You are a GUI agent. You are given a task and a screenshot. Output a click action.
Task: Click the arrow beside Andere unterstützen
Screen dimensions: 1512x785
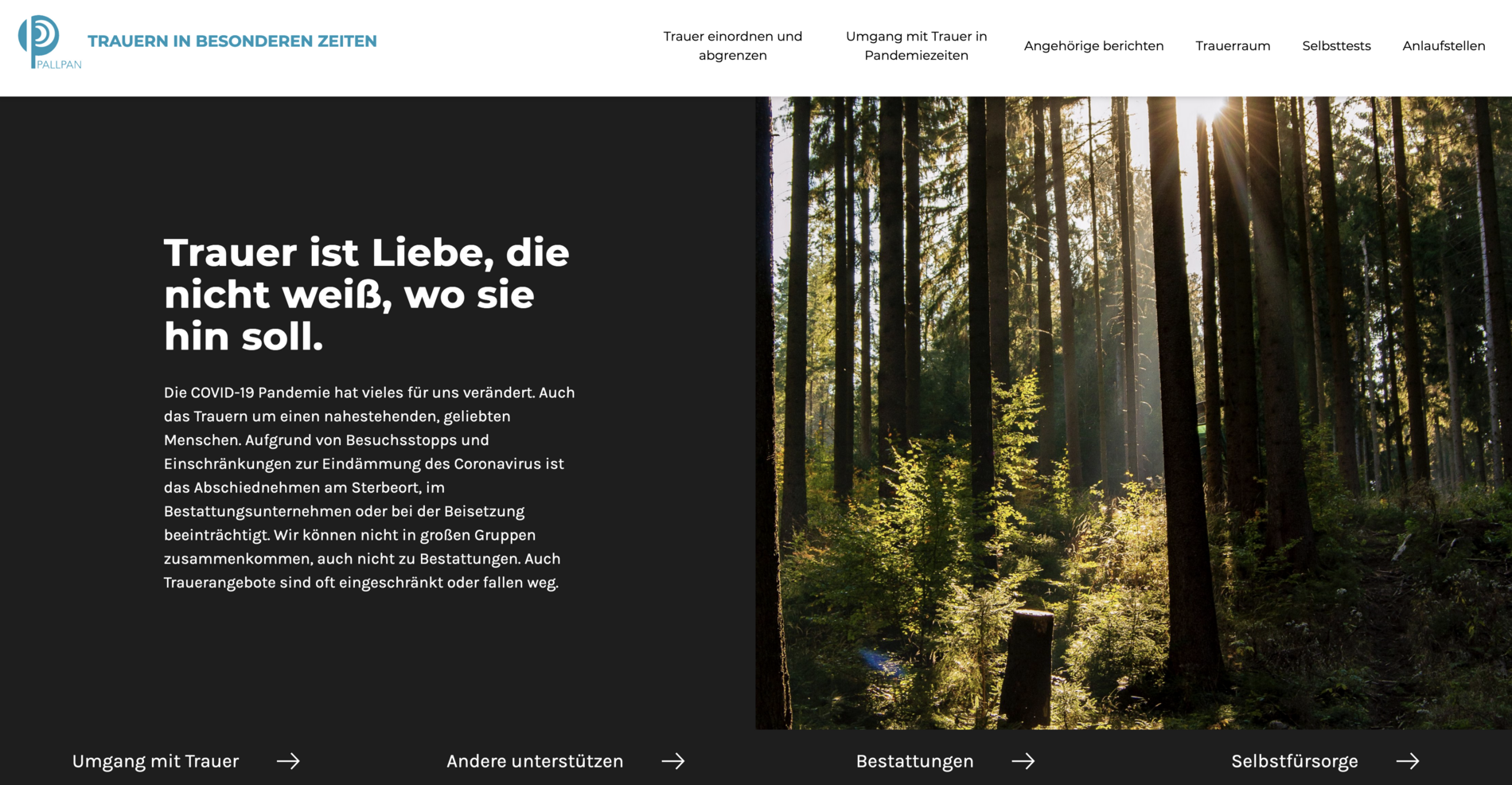click(x=673, y=761)
